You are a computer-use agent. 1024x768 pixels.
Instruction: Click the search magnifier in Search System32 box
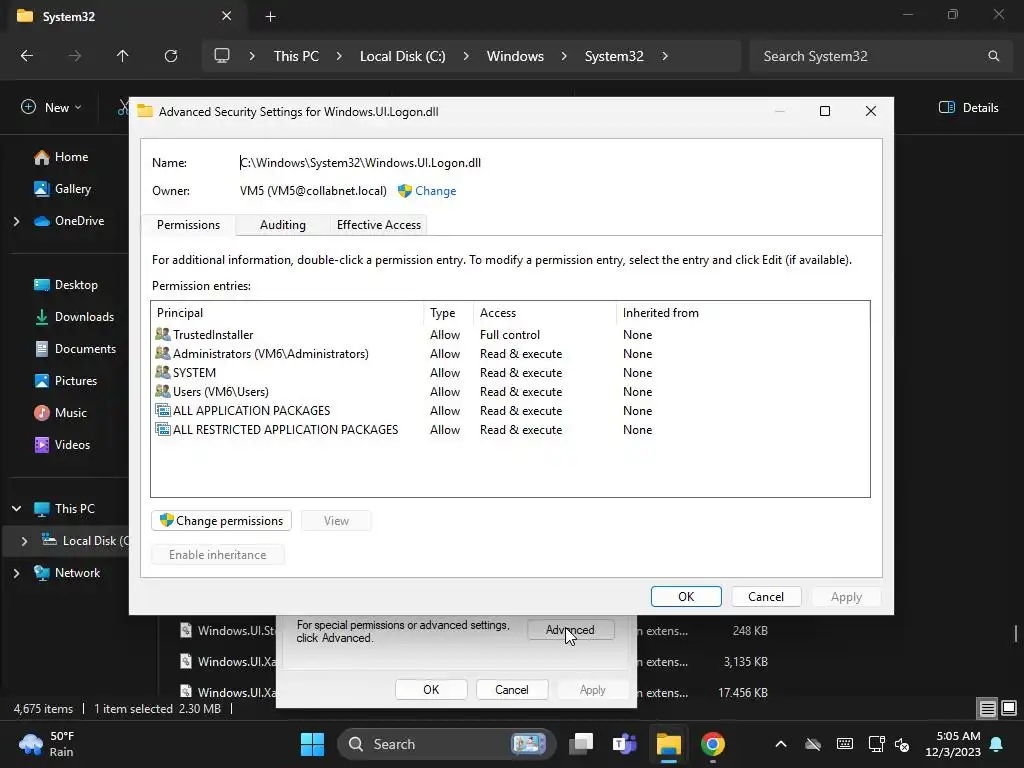pos(993,56)
